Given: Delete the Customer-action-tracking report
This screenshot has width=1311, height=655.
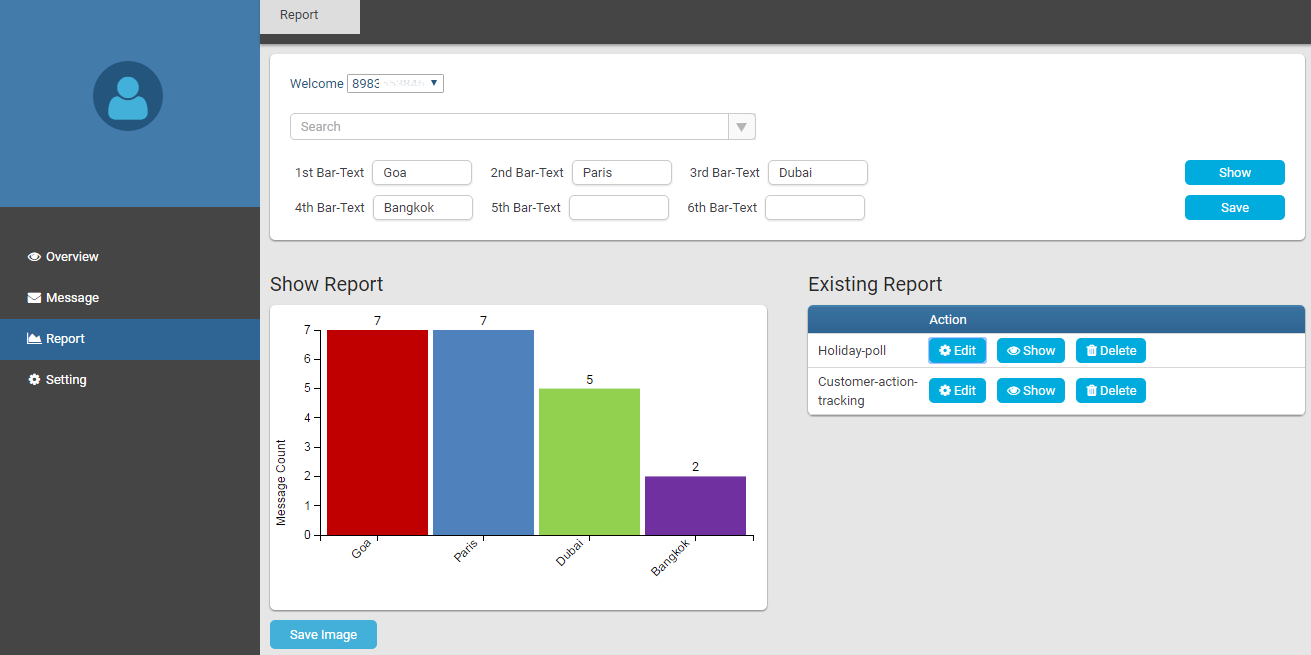Looking at the screenshot, I should (1110, 391).
